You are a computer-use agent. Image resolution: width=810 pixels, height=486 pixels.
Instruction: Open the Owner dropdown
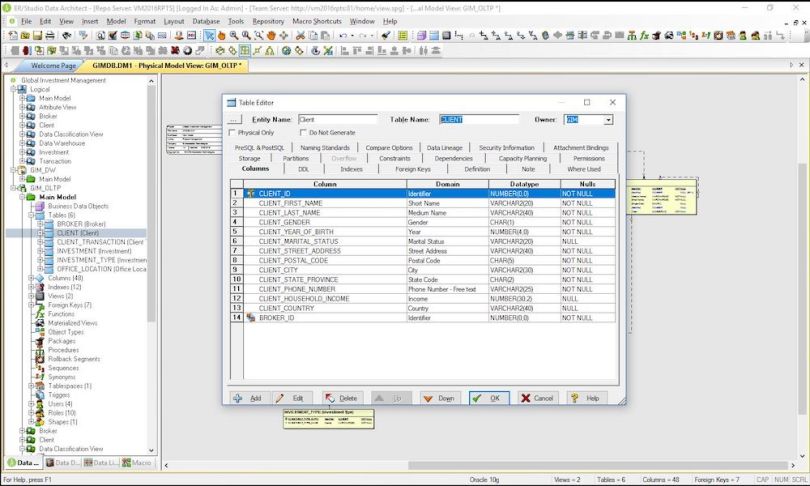[609, 120]
